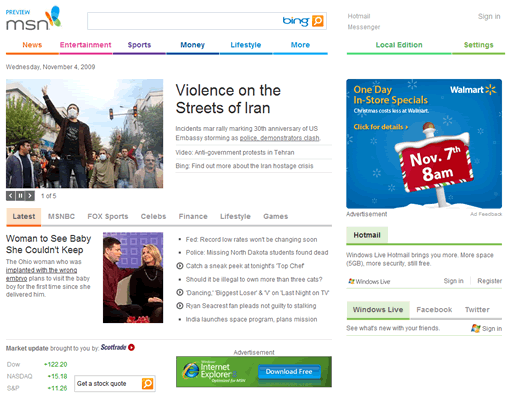Click the Internet Explorer logo in ad
Screen dimensions: 510x400
point(191,371)
